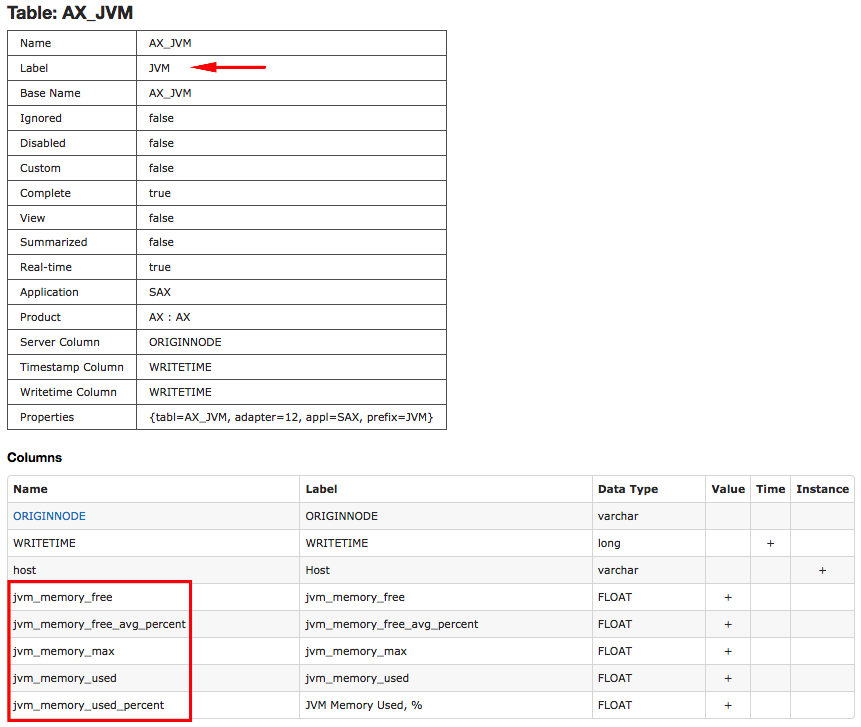This screenshot has height=727, width=861.
Task: Click the jvm_memory_max name cell
Action: 63,651
